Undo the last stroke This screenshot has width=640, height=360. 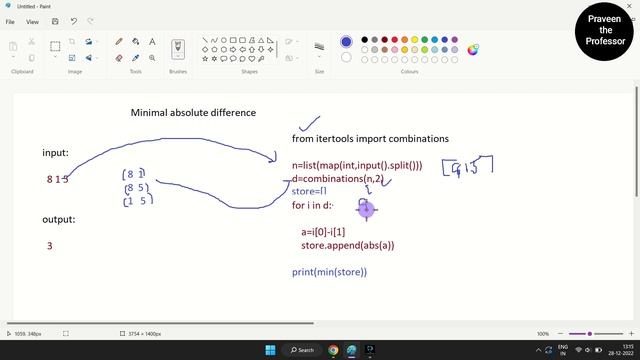pyautogui.click(x=73, y=21)
